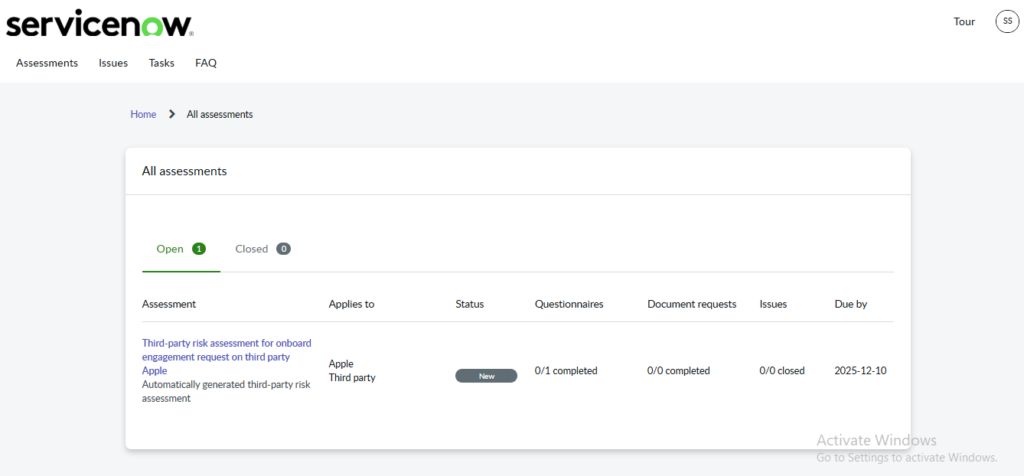Screen dimensions: 1024x476
Task: Click the Applies to column header
Action: point(351,304)
